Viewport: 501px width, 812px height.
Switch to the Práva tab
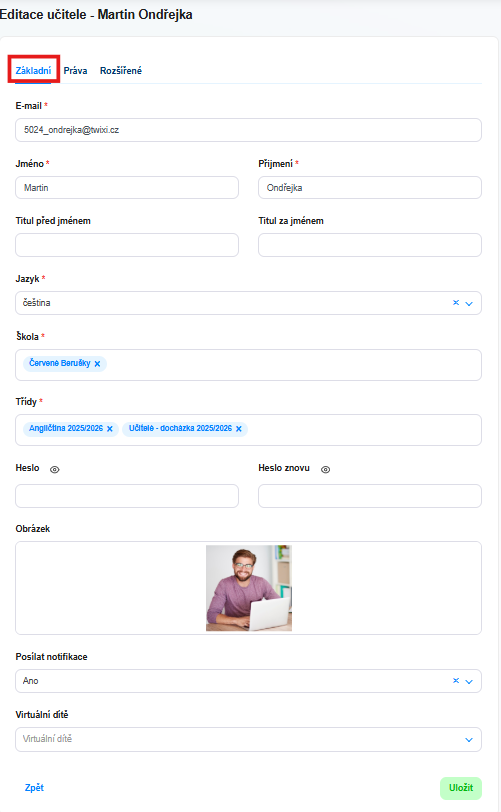tap(75, 70)
